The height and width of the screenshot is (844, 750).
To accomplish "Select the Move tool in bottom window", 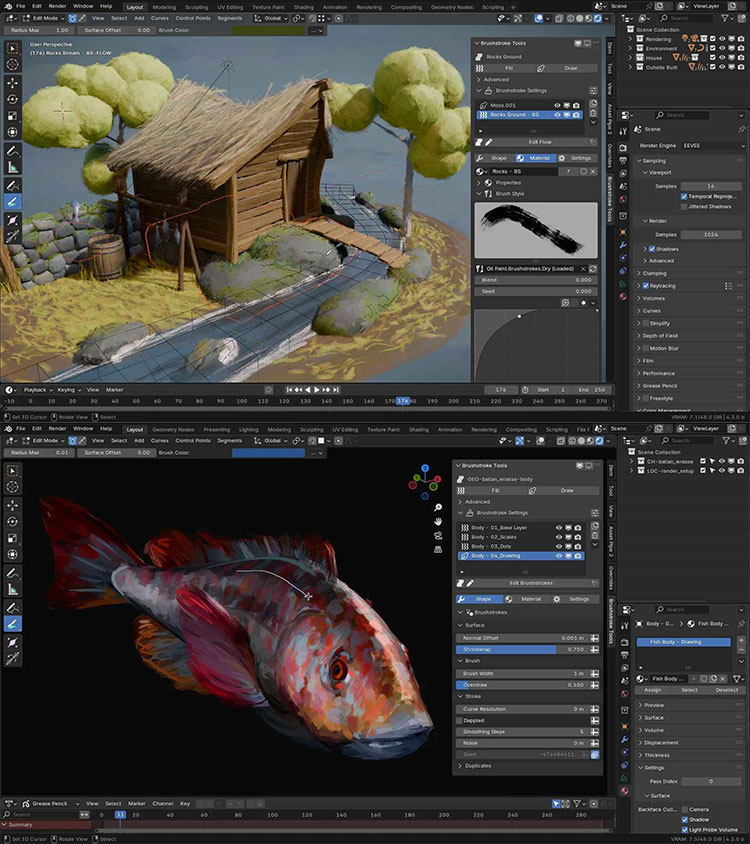I will pos(12,505).
